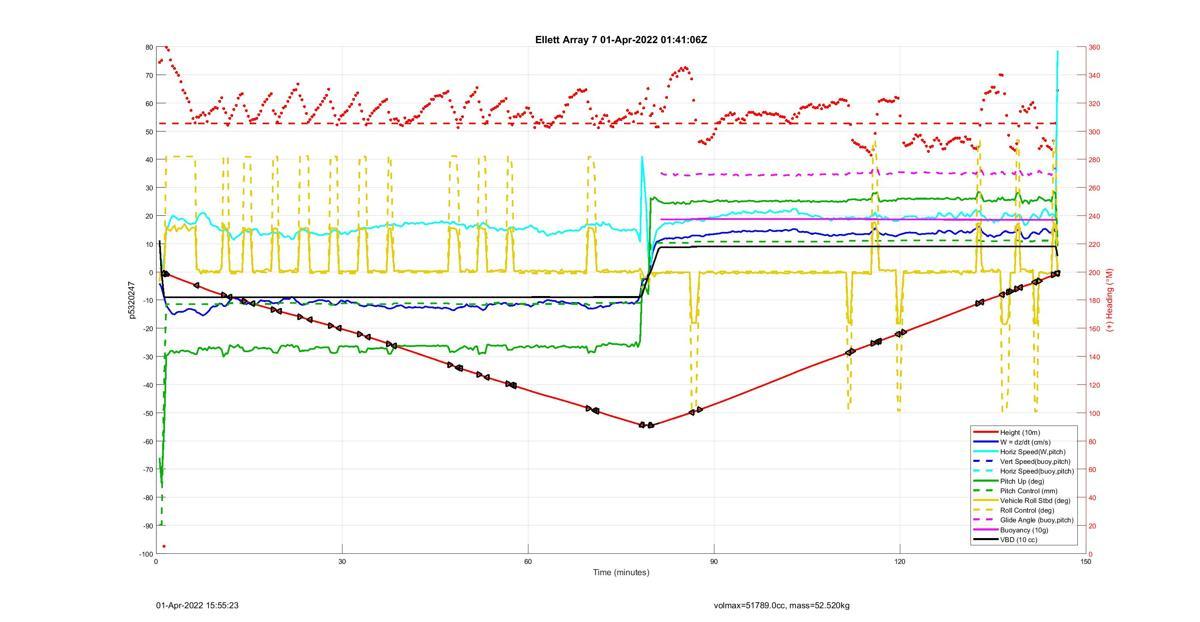Screen dimensions: 1200x622
Task: Click the "Vert Speed(buoy,pitch)" legend entry
Action: 1034,461
